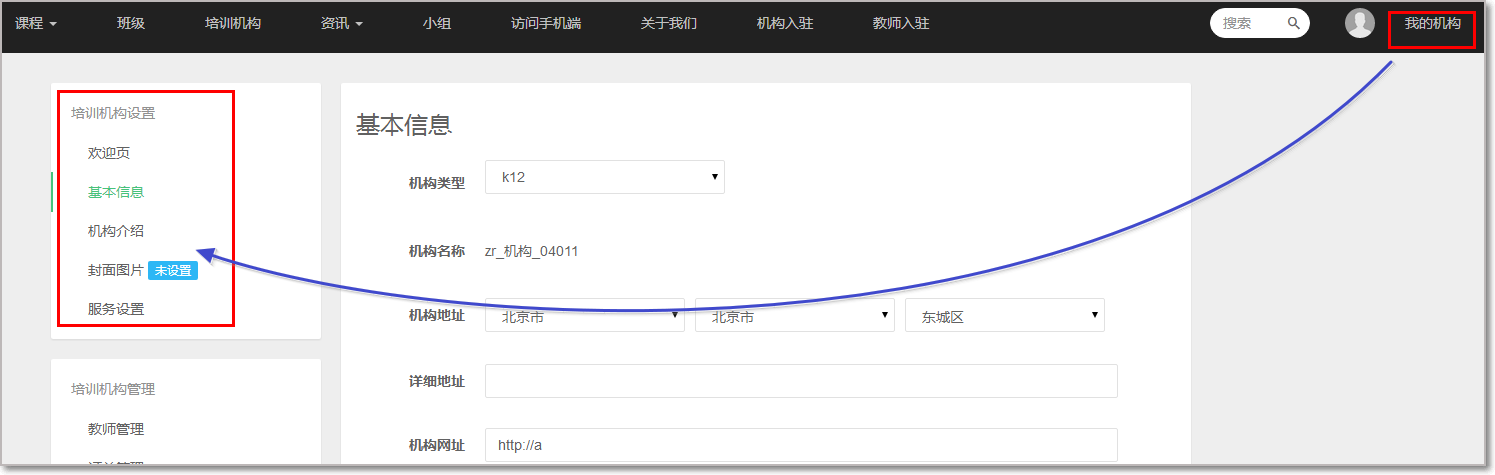
Task: Select 基本信息 sidebar item
Action: click(x=116, y=192)
